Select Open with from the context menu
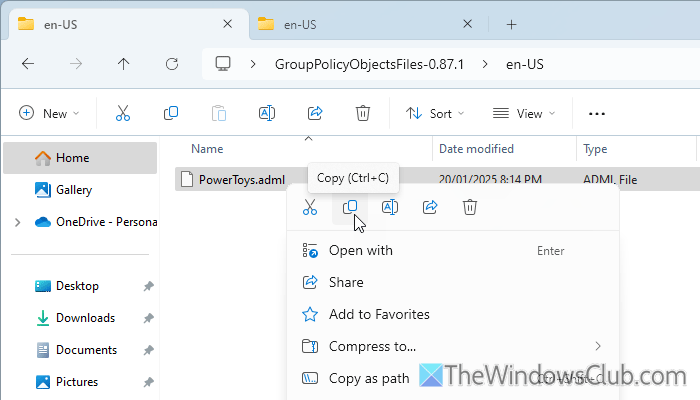 pyautogui.click(x=361, y=250)
